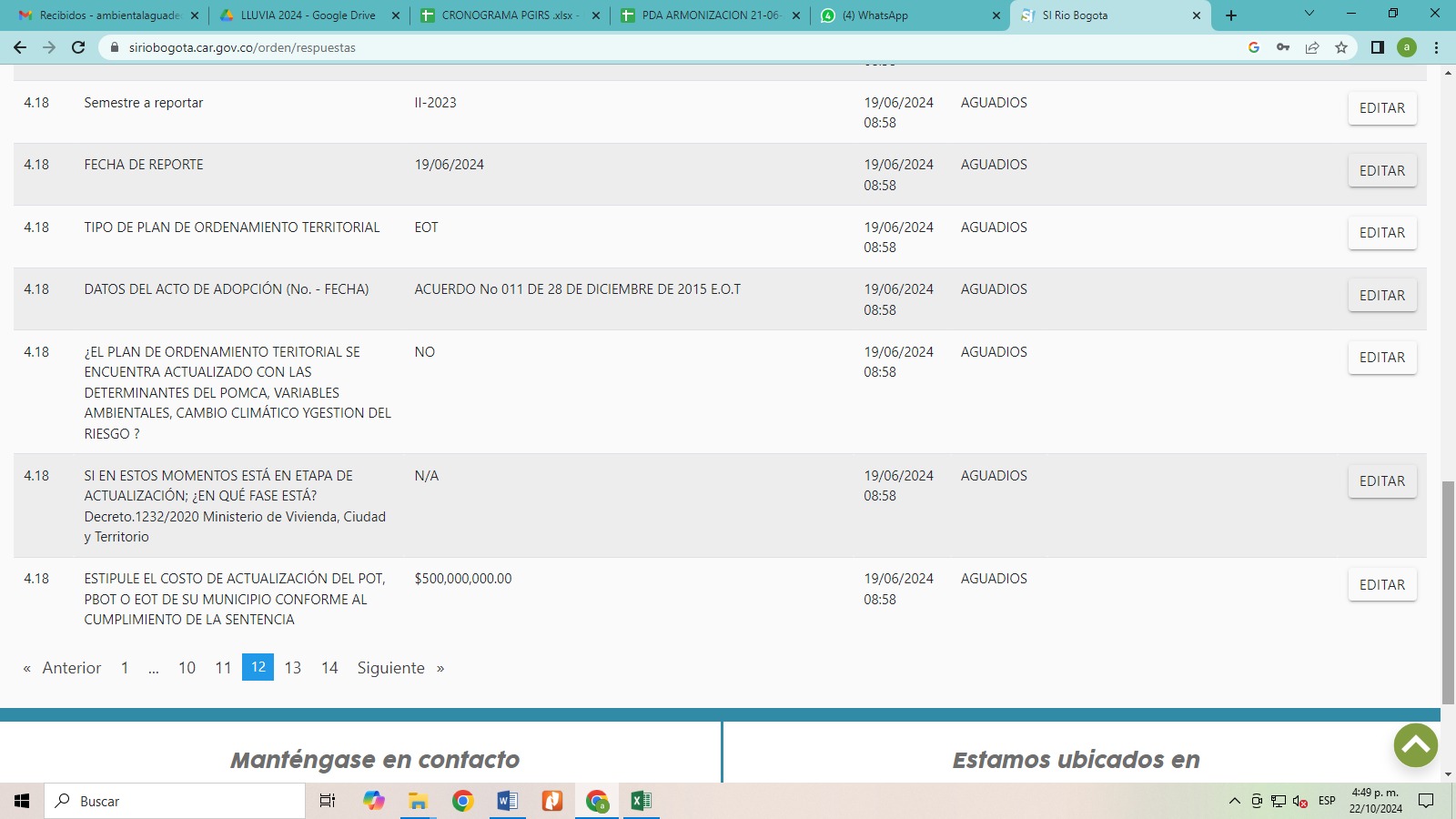Screen dimensions: 1456x819
Task: Open the Chrome three-dot menu
Action: (x=1437, y=47)
